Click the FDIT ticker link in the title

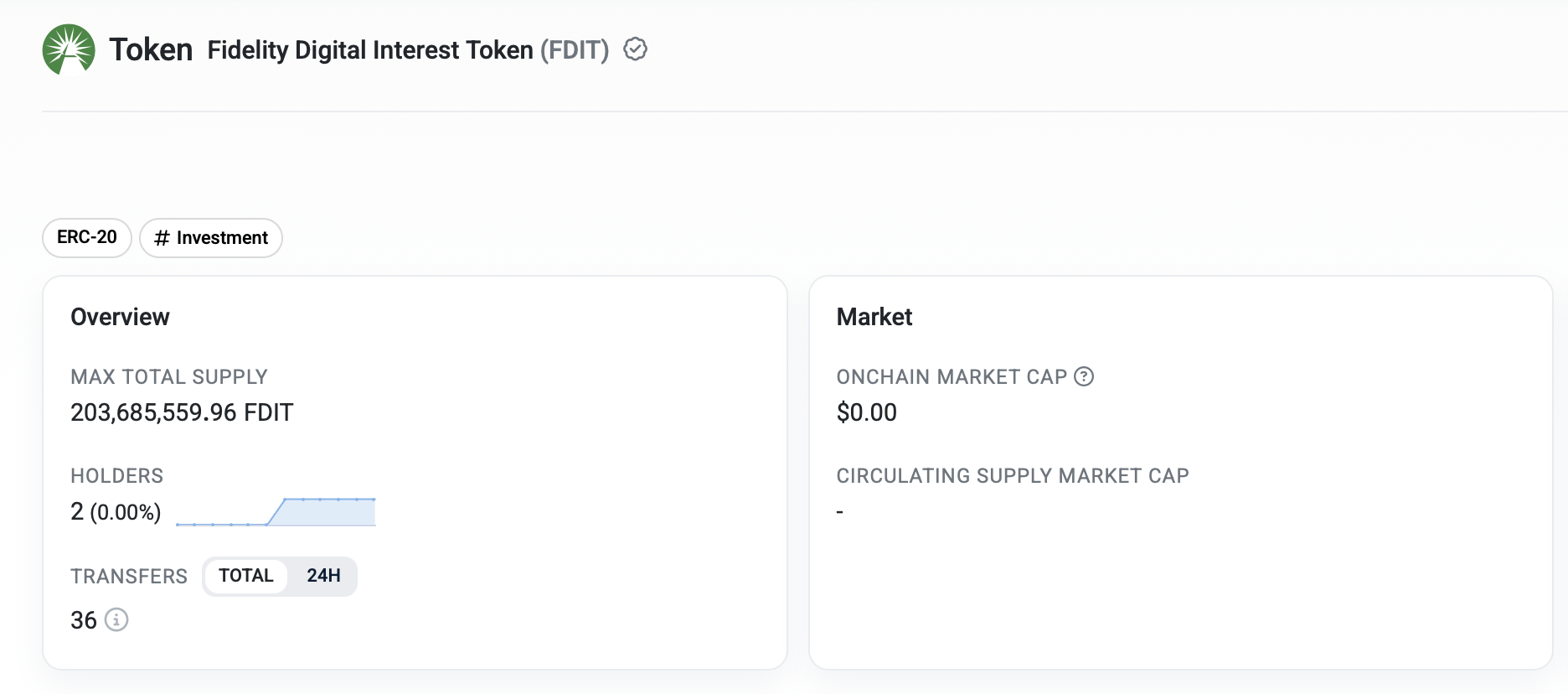click(576, 49)
